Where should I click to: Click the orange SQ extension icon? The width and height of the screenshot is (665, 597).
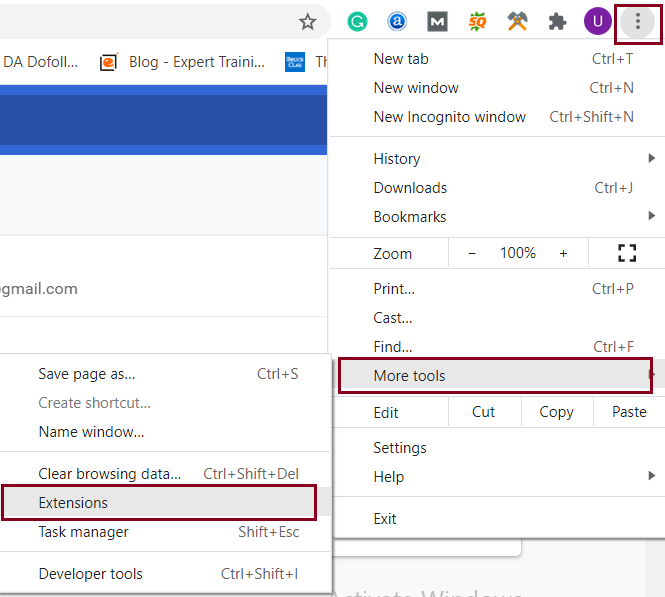click(477, 21)
